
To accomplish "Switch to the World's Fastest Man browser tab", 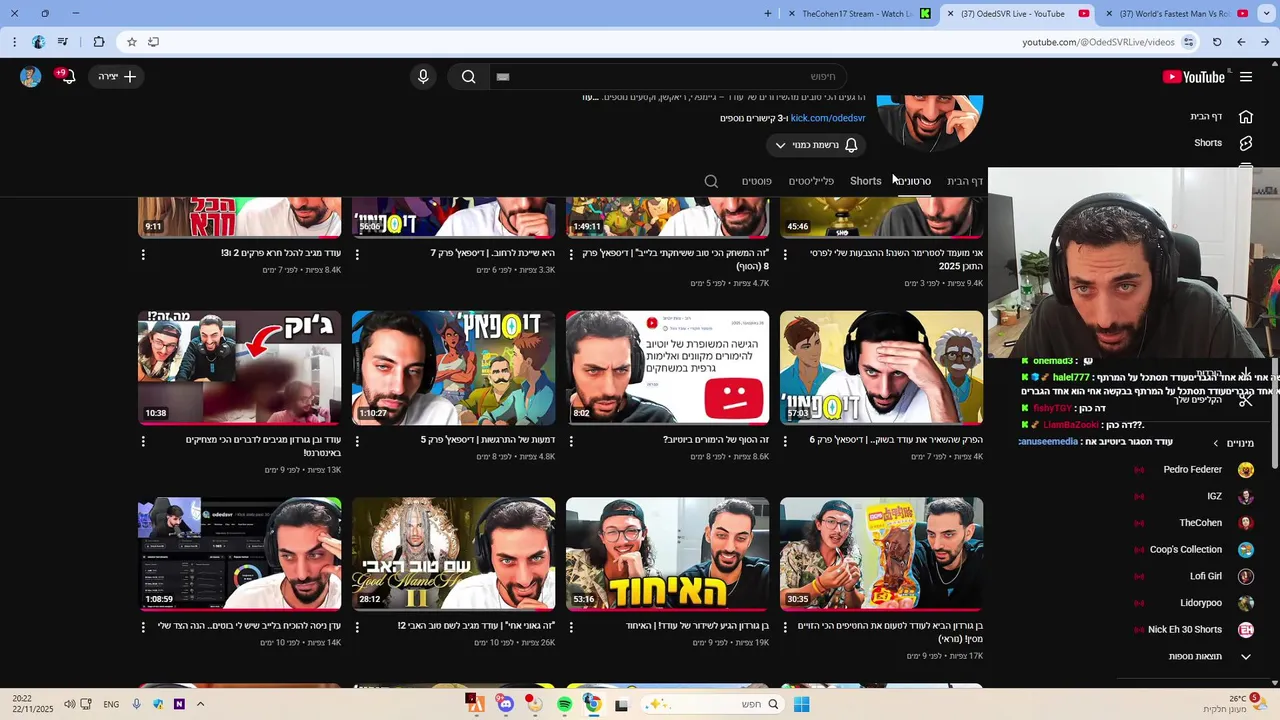I will pyautogui.click(x=1175, y=13).
